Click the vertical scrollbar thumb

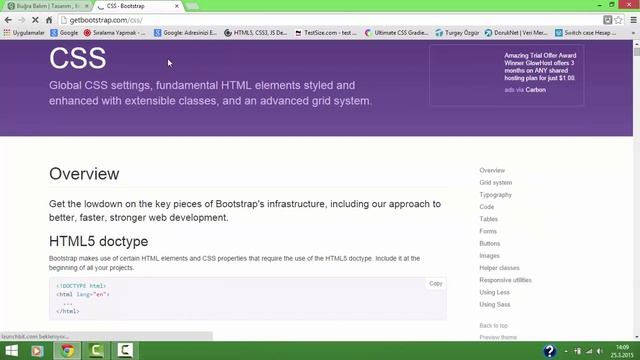click(637, 52)
